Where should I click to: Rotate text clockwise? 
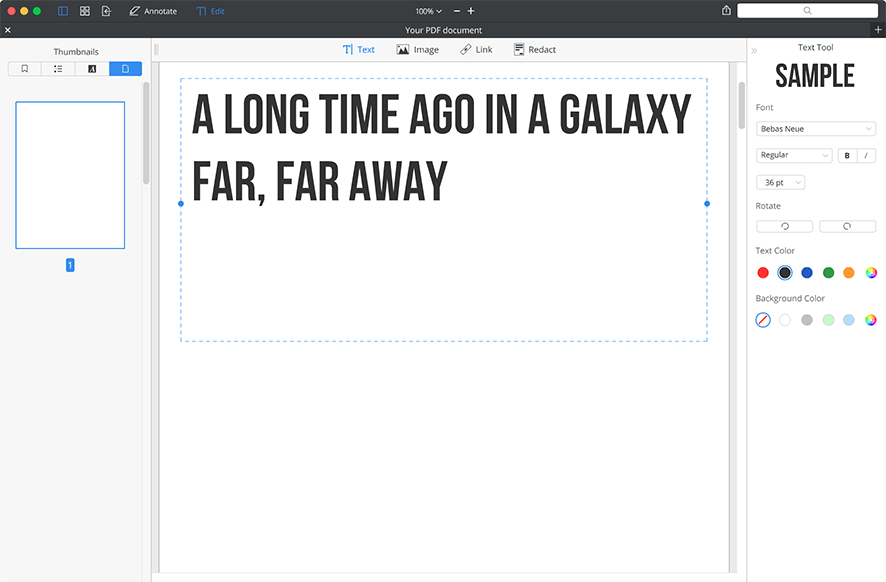pos(848,227)
